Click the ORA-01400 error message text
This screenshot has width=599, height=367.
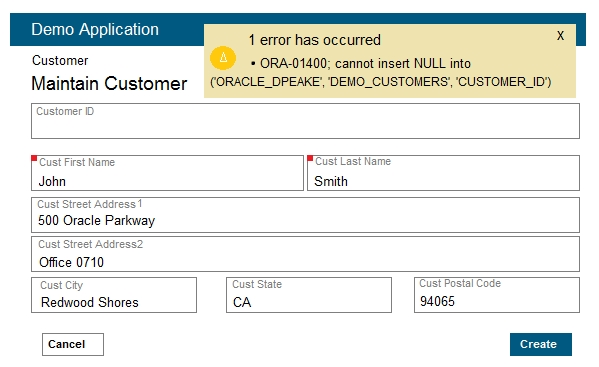coord(380,73)
